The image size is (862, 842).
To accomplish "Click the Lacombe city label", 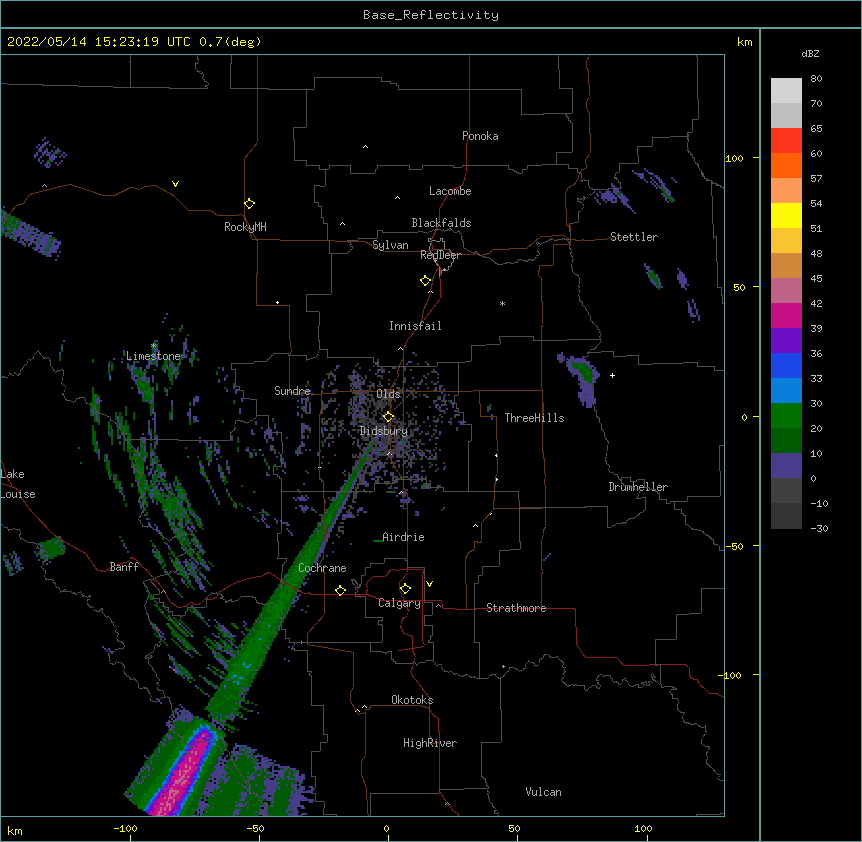I will [450, 191].
